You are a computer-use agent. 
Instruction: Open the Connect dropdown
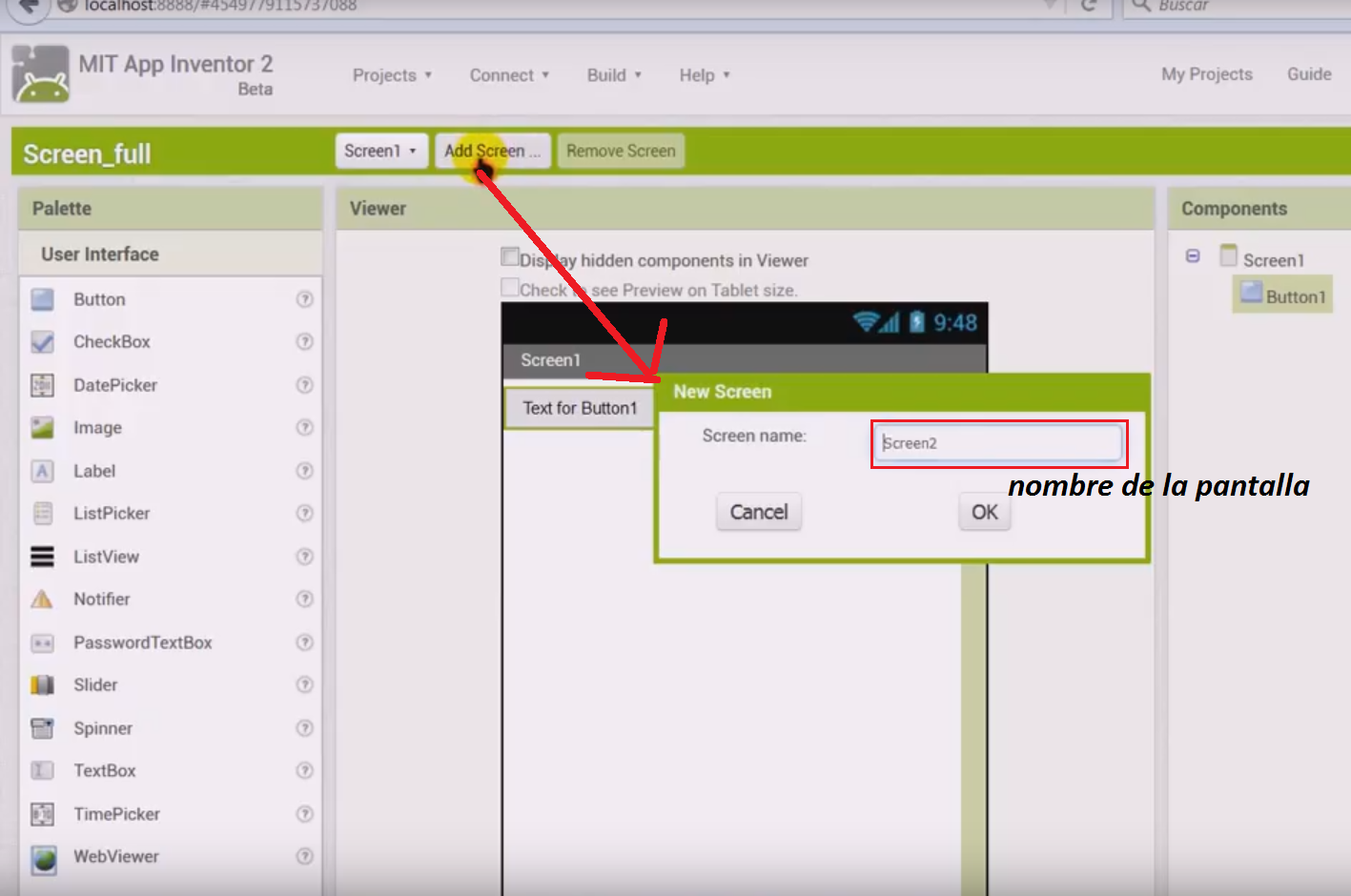pyautogui.click(x=508, y=74)
